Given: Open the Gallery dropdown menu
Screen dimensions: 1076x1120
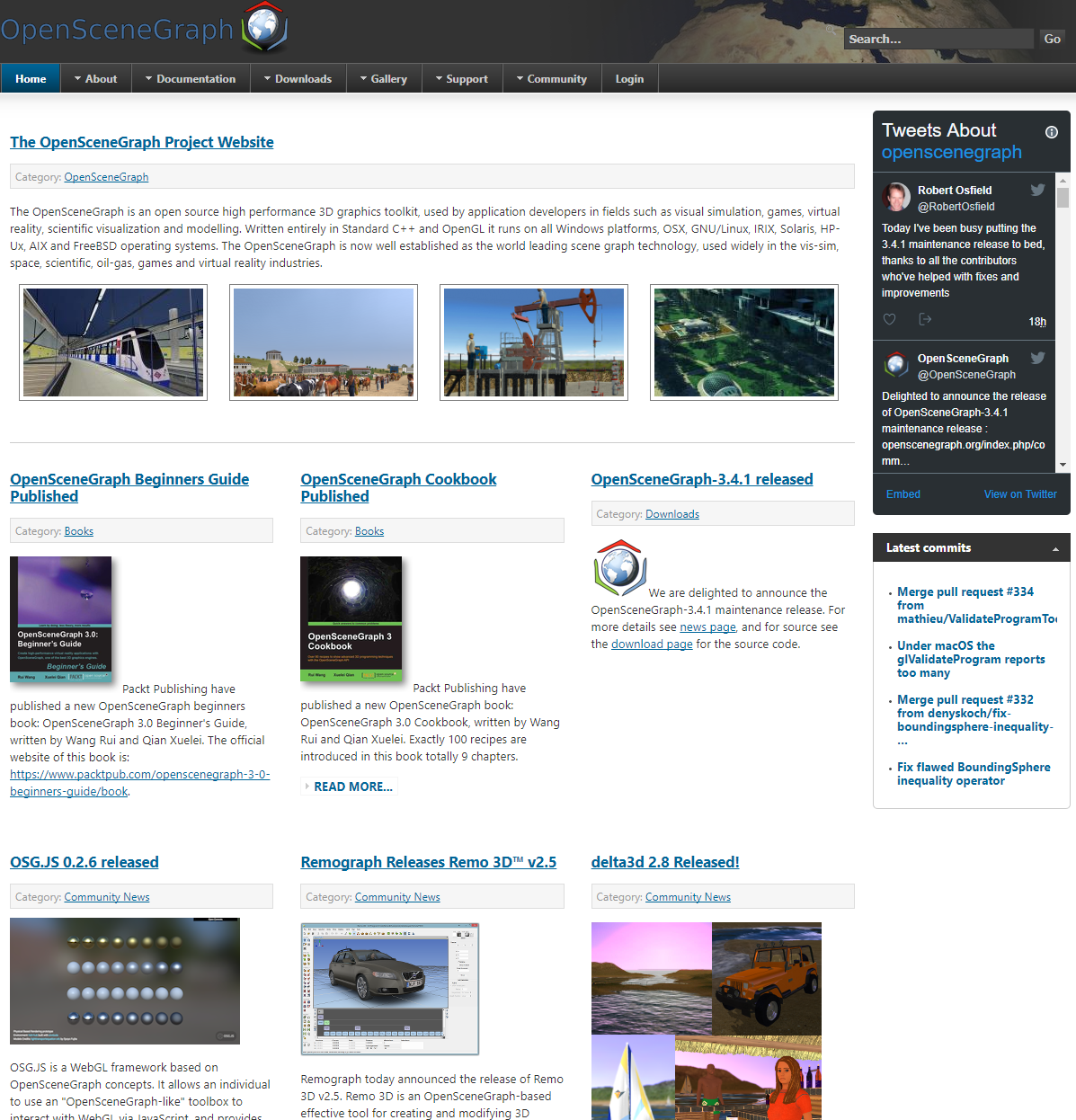Looking at the screenshot, I should coord(384,79).
